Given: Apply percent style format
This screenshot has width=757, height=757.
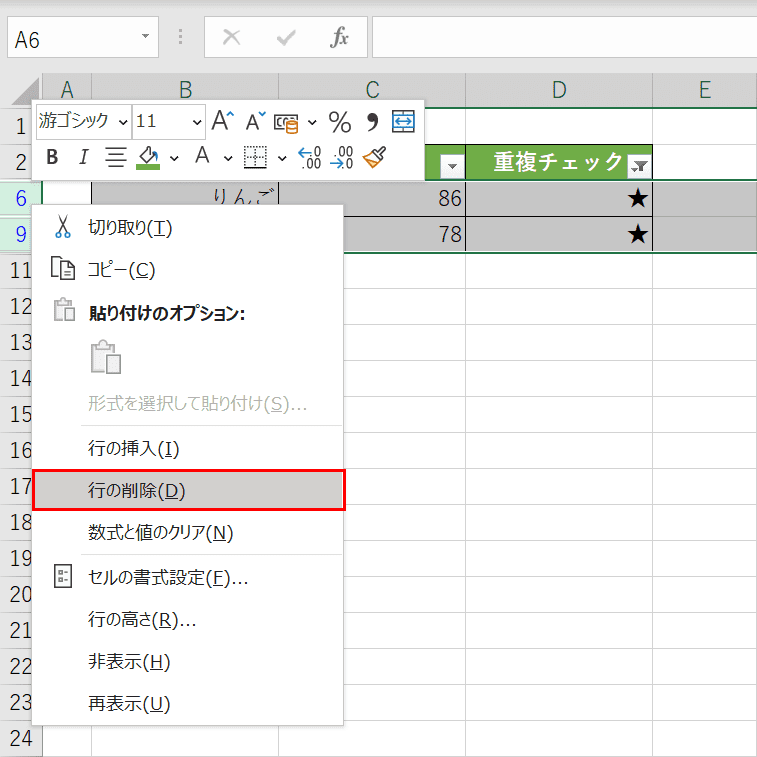Looking at the screenshot, I should [x=340, y=122].
